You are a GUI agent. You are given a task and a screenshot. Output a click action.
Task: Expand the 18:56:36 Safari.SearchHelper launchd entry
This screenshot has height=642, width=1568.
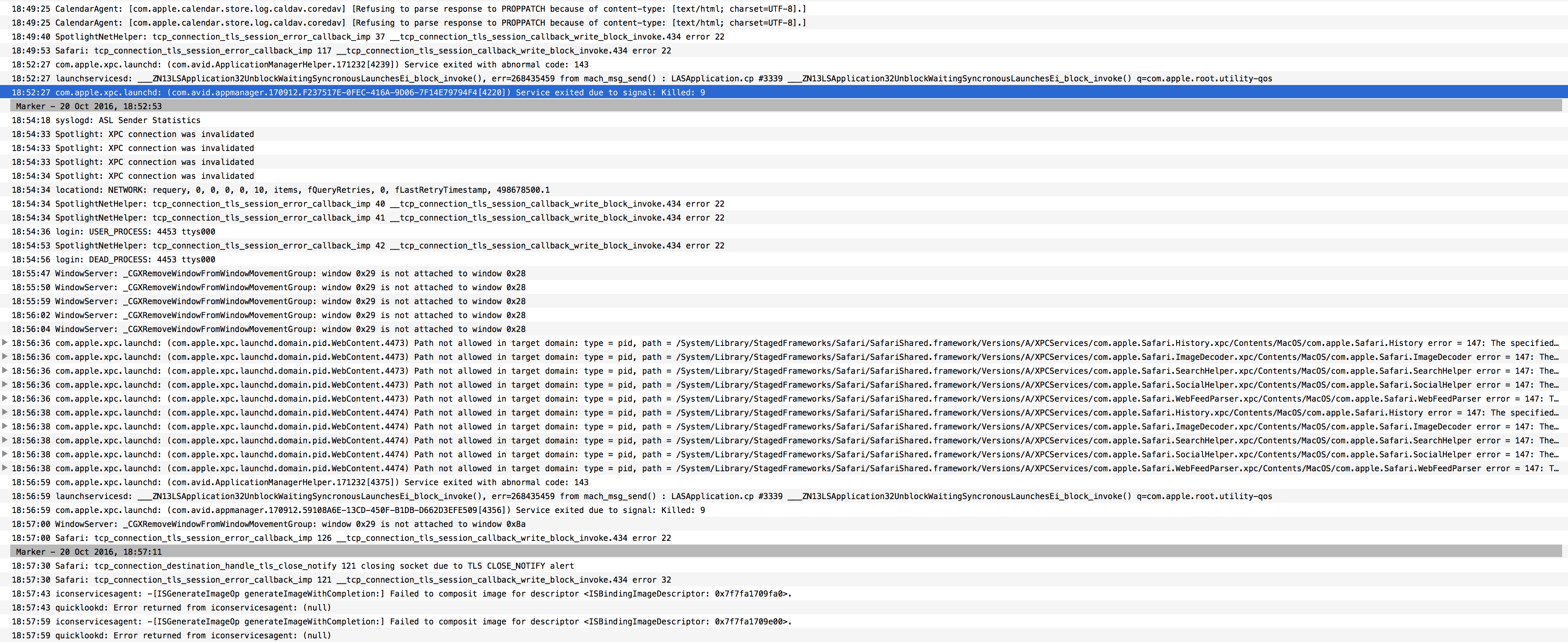pyautogui.click(x=5, y=371)
